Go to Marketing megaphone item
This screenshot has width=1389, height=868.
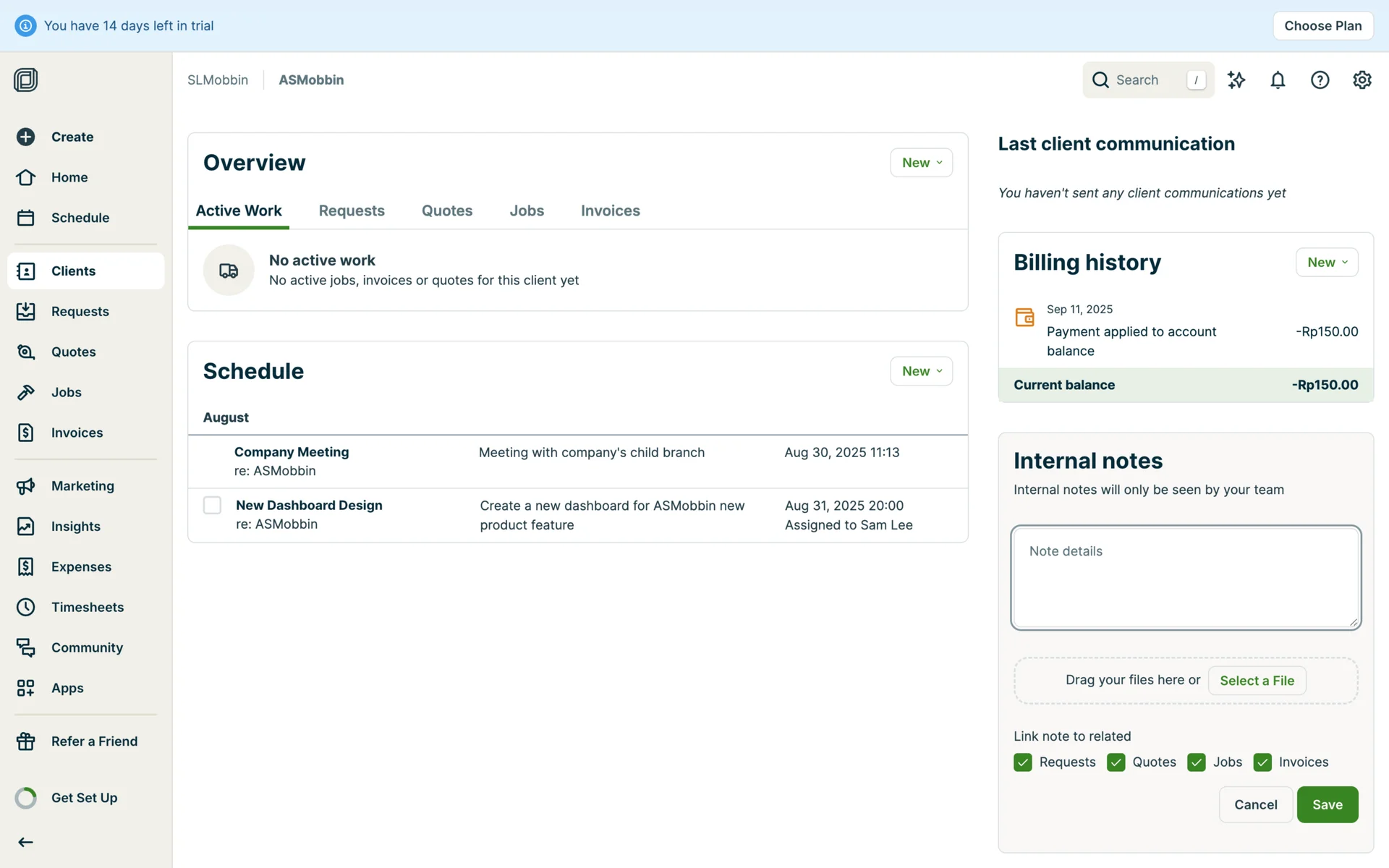coord(82,486)
